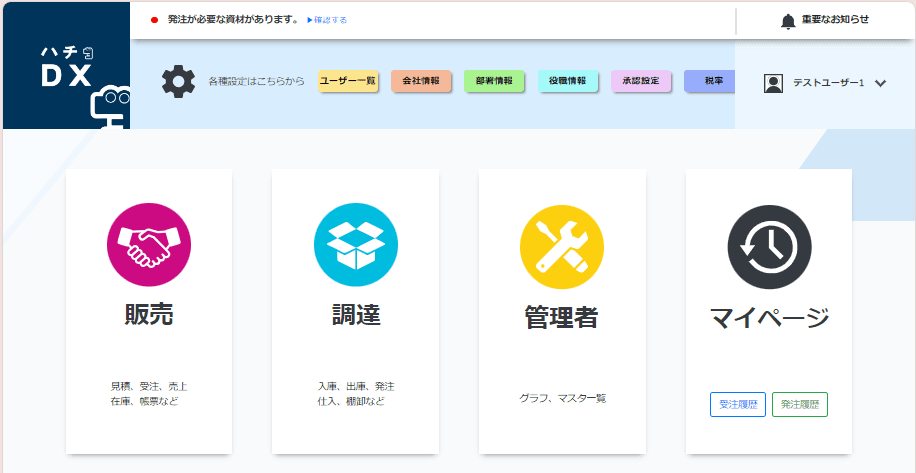Open 発注履歴 from マイページ
This screenshot has height=473, width=916.
800,405
